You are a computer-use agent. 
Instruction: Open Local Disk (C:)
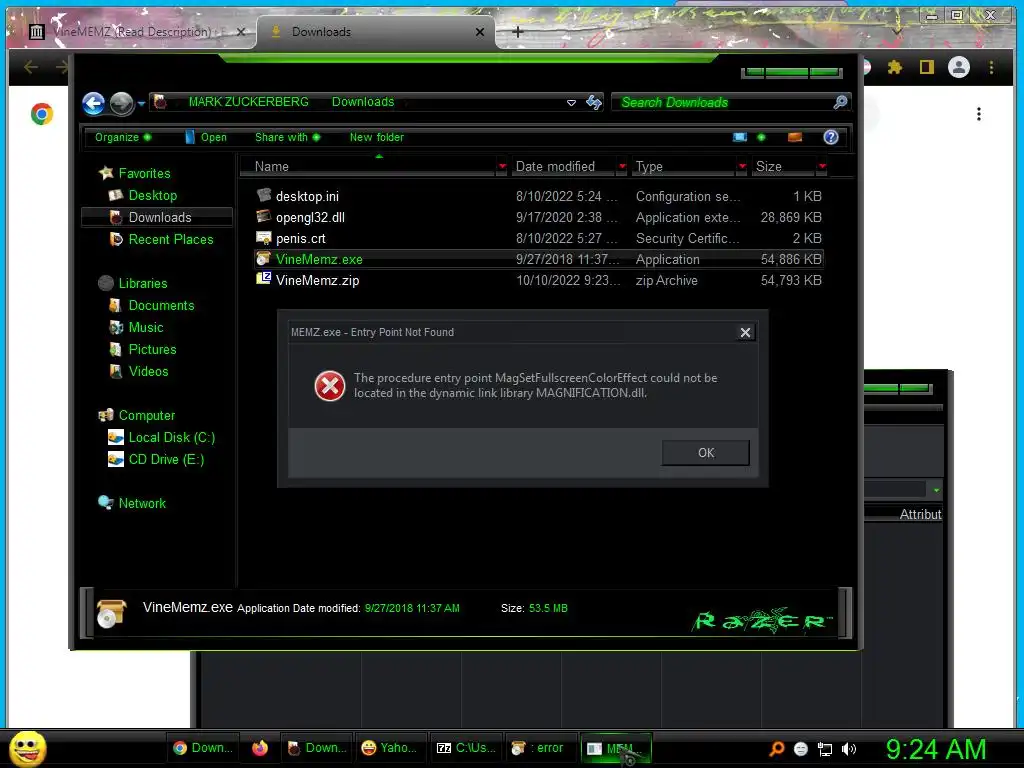click(x=171, y=438)
